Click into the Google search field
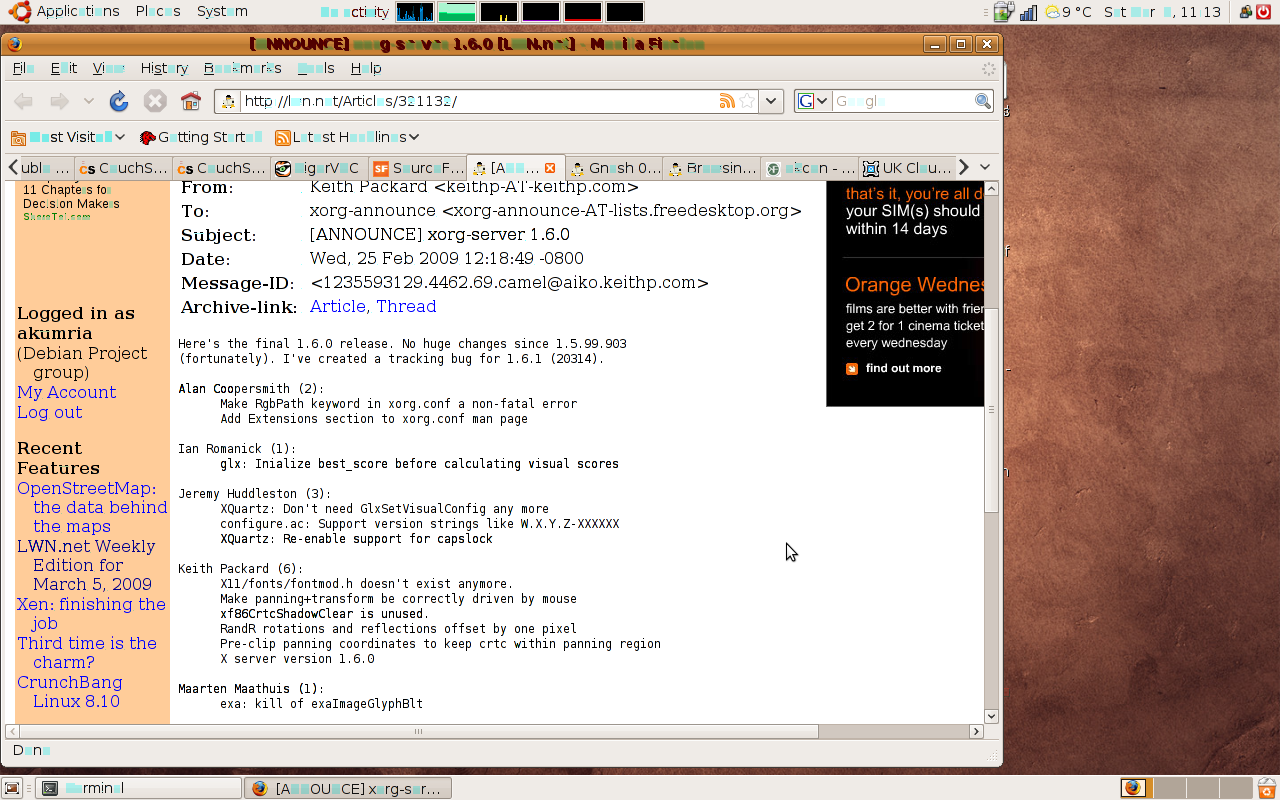The image size is (1280, 800). [902, 101]
